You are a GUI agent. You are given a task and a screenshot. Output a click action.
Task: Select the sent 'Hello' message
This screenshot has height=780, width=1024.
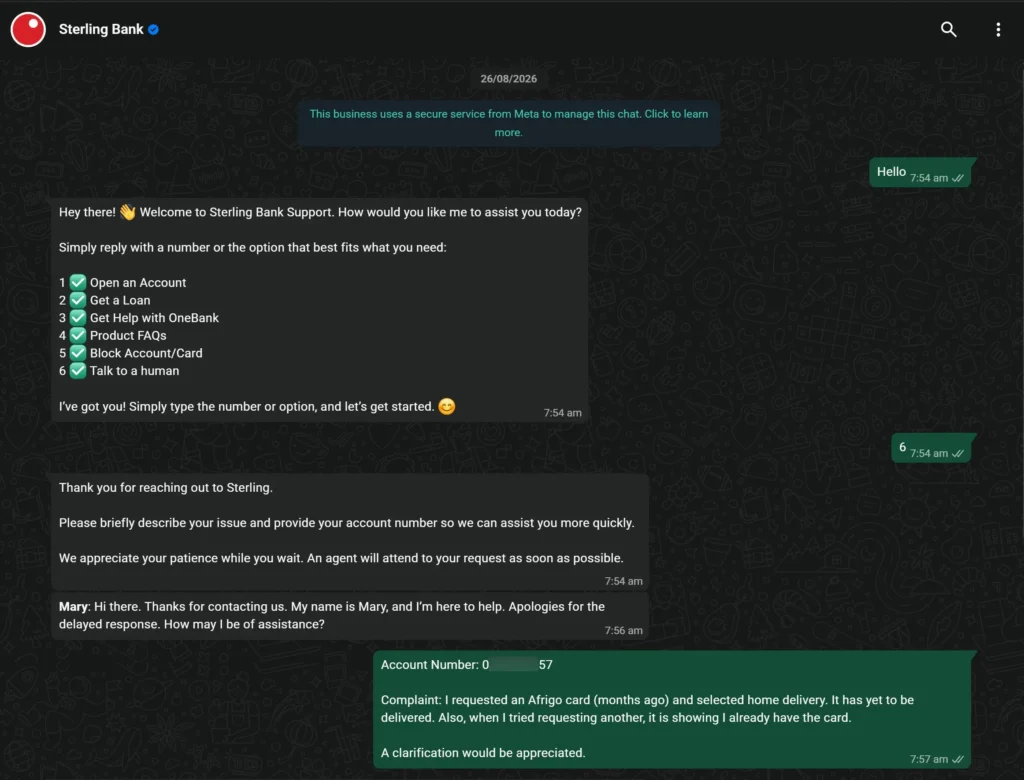coord(920,172)
